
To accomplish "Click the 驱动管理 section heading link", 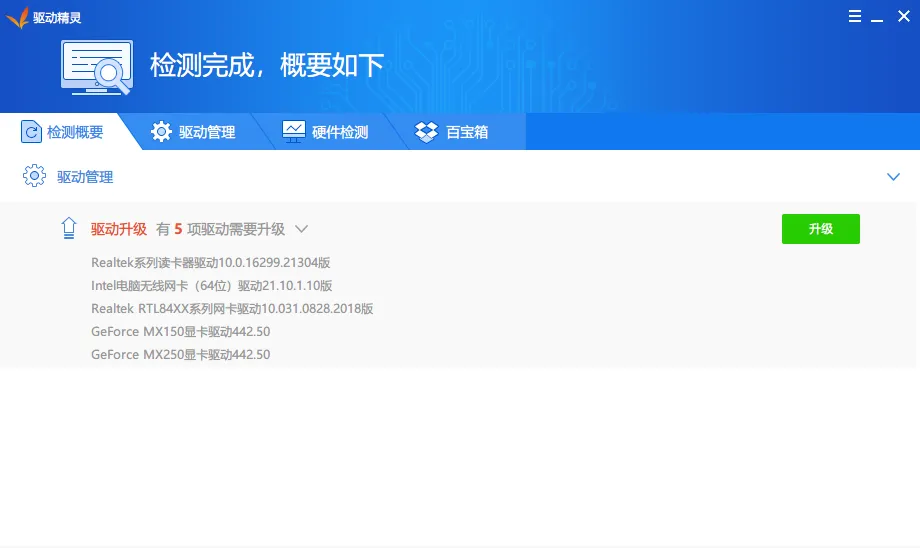I will [85, 177].
